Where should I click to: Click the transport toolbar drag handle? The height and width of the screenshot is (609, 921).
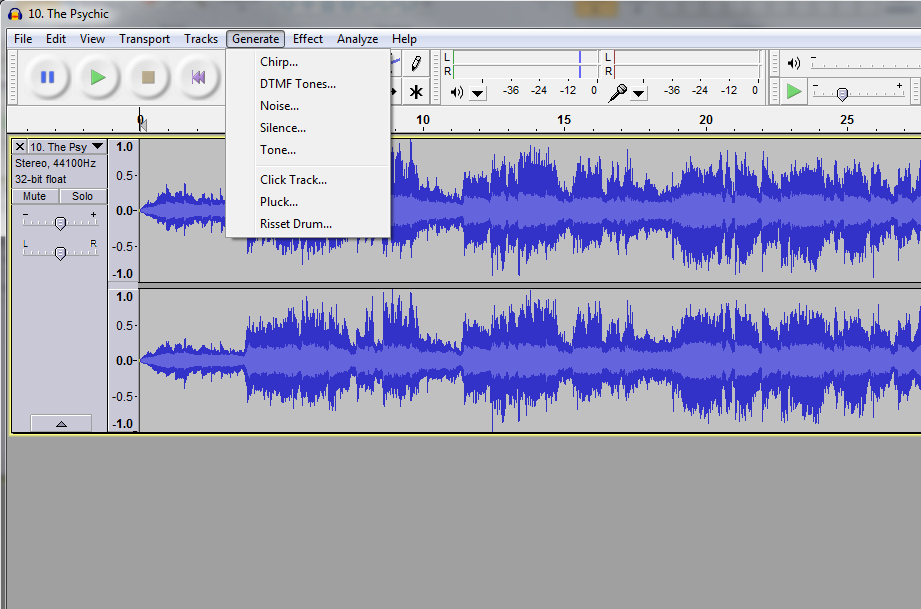tap(14, 78)
